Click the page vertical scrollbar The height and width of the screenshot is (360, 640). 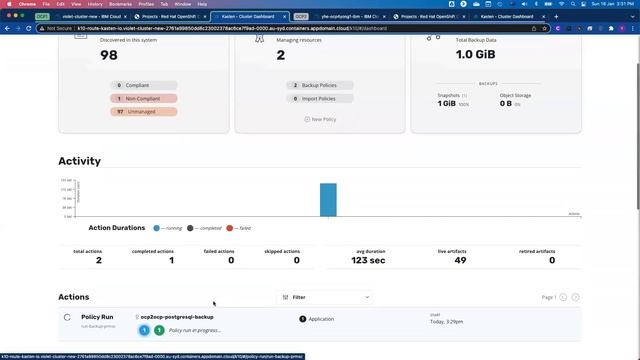coord(638,137)
